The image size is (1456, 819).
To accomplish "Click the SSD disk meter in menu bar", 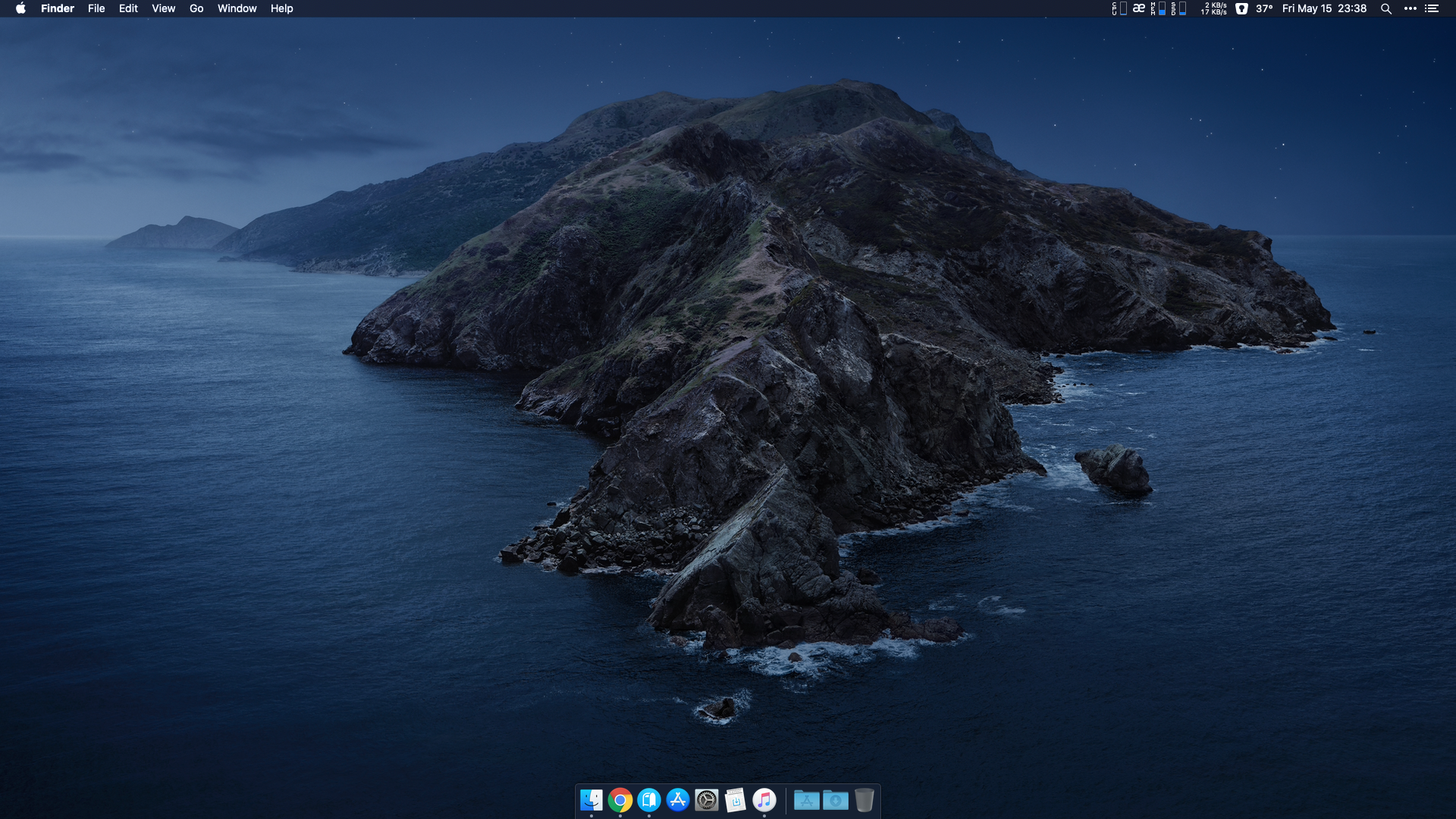I will 1178,8.
